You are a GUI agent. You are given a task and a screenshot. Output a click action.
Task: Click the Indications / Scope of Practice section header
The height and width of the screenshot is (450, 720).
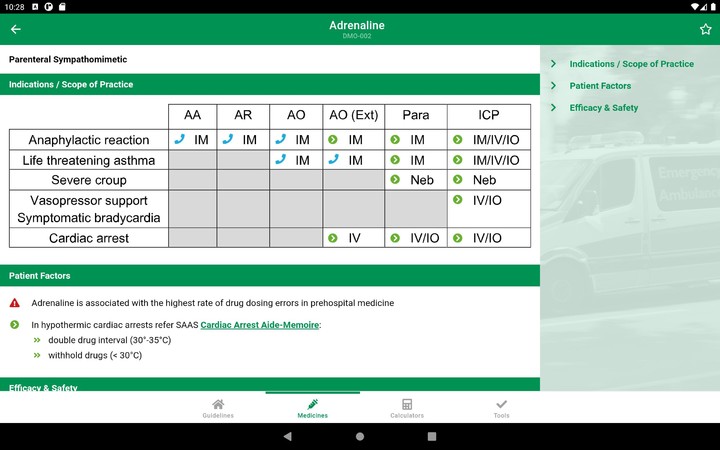tap(270, 84)
